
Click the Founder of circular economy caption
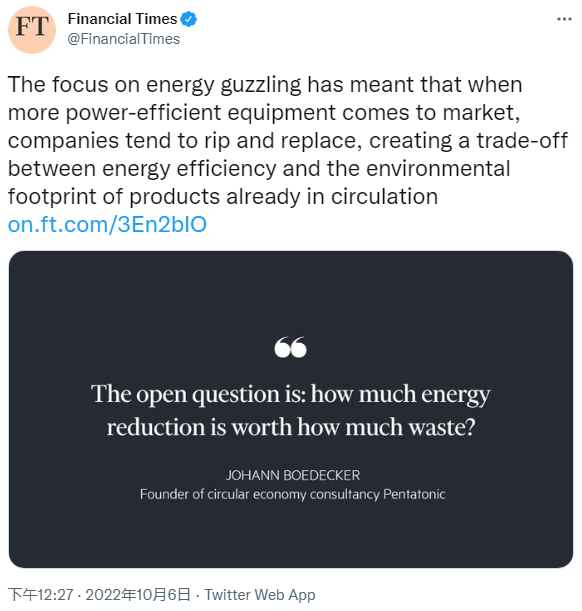point(293,494)
